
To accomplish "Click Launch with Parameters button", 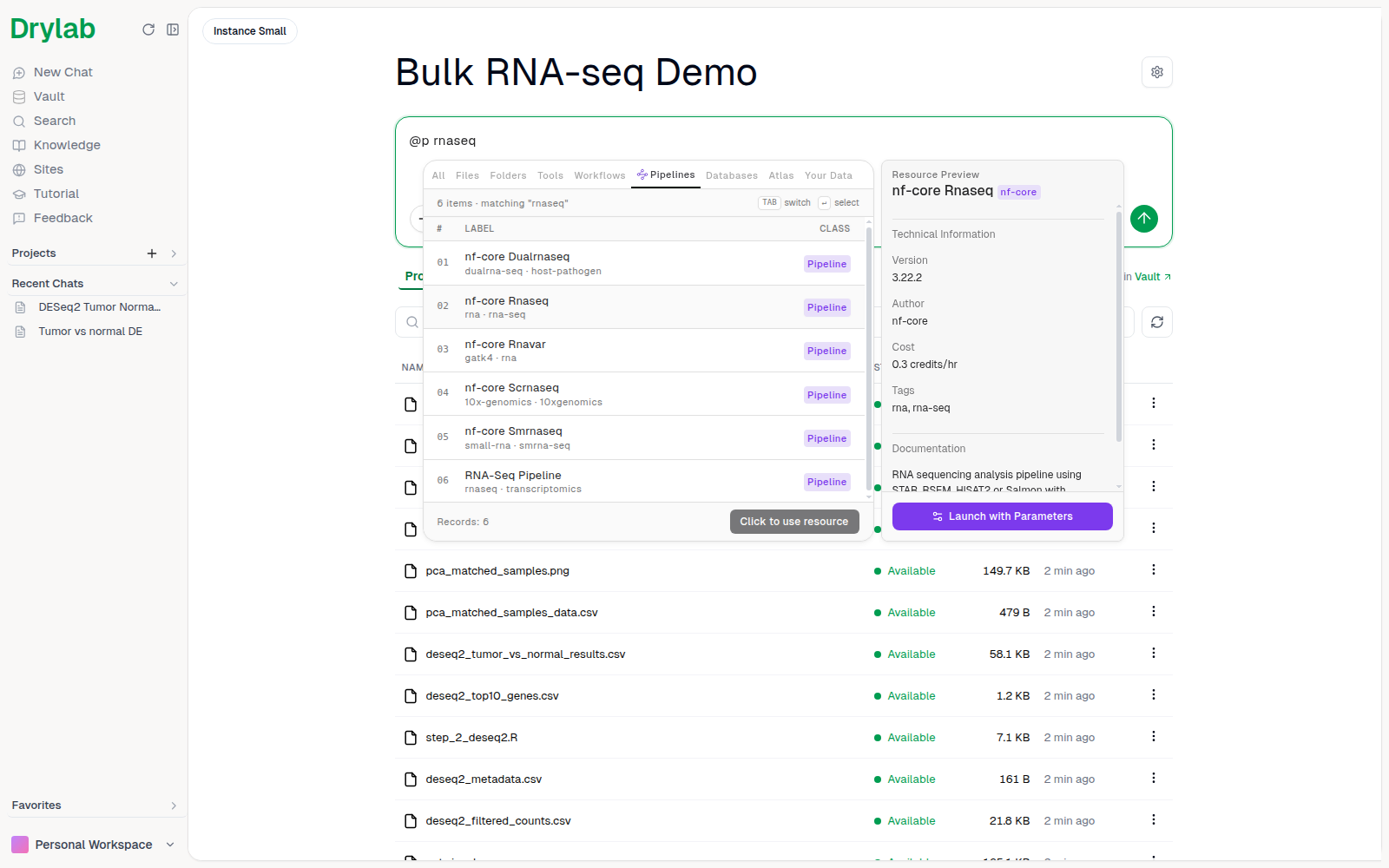I will (x=1003, y=516).
